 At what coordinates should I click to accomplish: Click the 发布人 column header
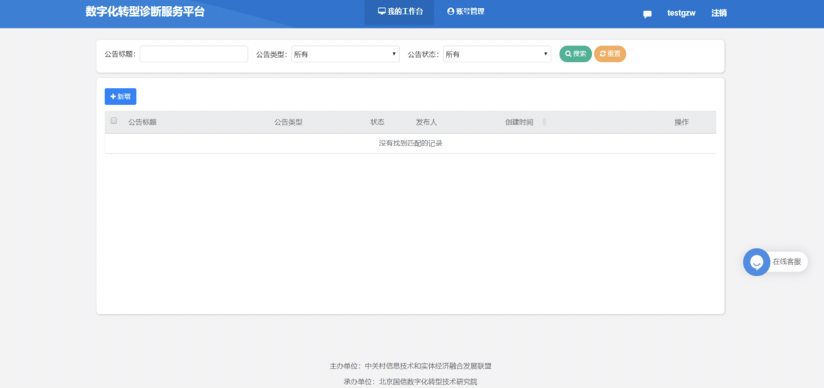pos(426,122)
